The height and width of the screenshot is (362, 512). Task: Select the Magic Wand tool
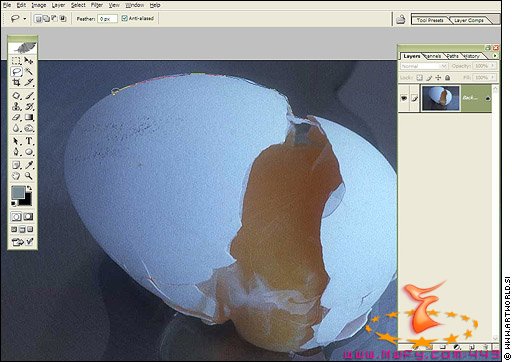click(29, 71)
